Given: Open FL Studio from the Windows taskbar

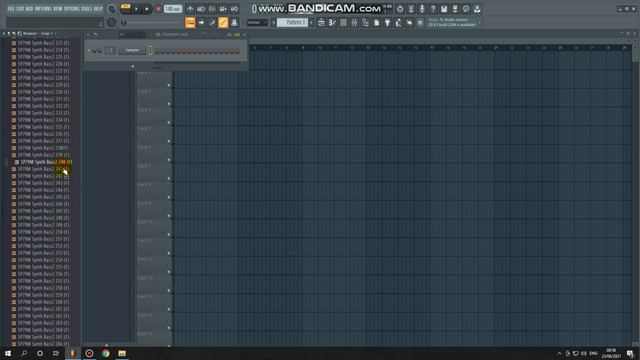Looking at the screenshot, I should click(73, 353).
